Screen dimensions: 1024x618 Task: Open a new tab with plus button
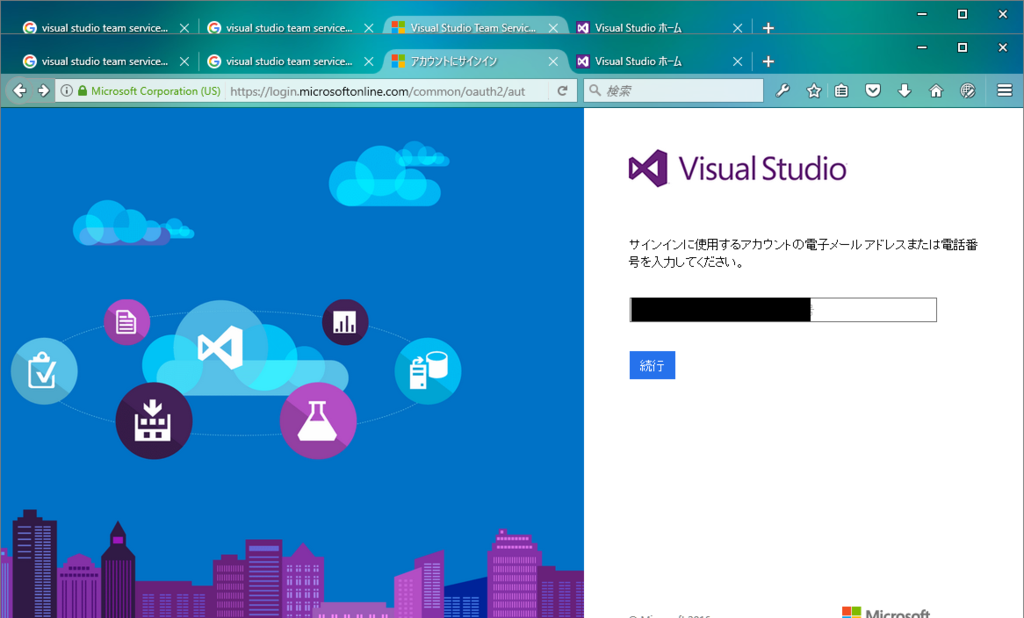[768, 61]
